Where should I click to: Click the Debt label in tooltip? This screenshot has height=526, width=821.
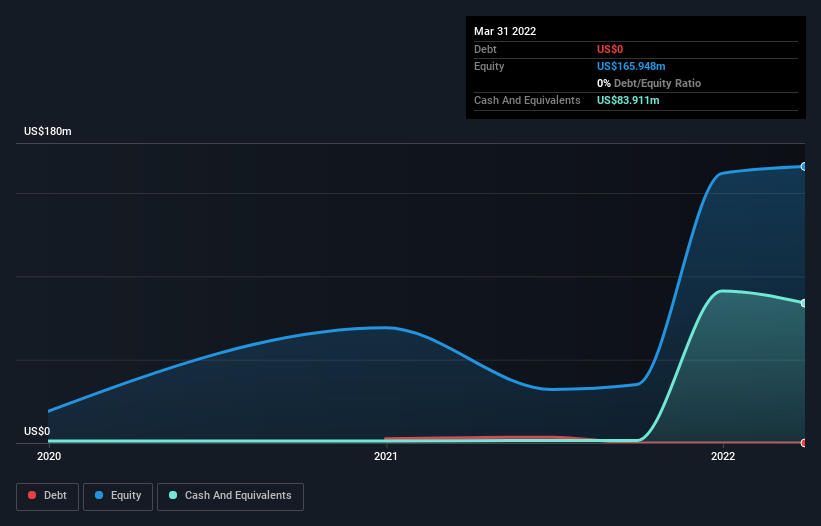tap(485, 49)
